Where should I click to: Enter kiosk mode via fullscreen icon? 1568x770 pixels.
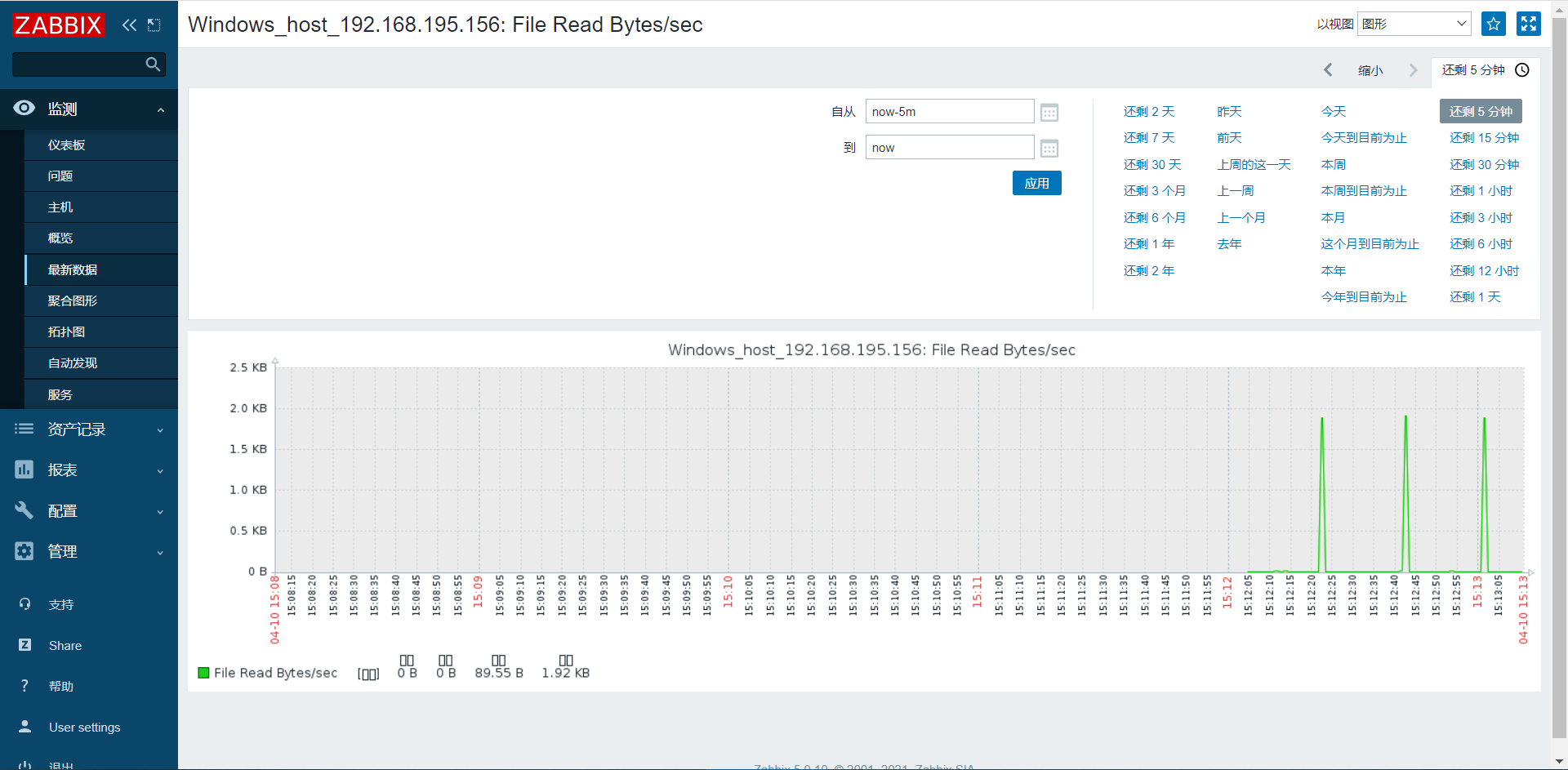1528,24
